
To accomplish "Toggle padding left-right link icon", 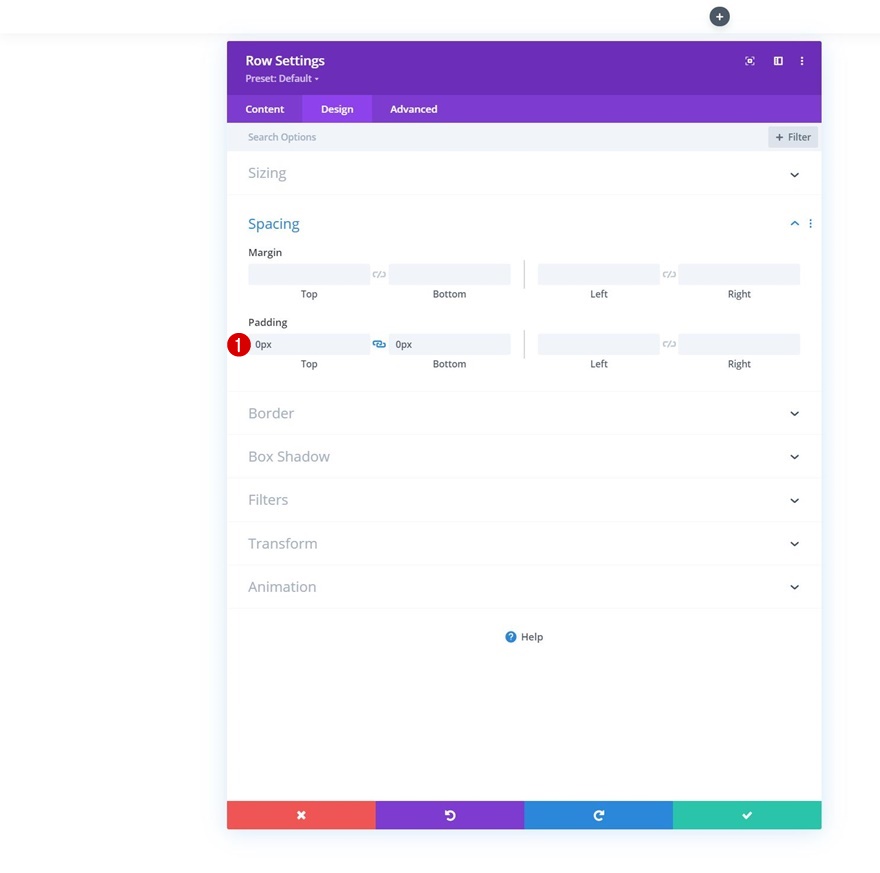I will 668,344.
